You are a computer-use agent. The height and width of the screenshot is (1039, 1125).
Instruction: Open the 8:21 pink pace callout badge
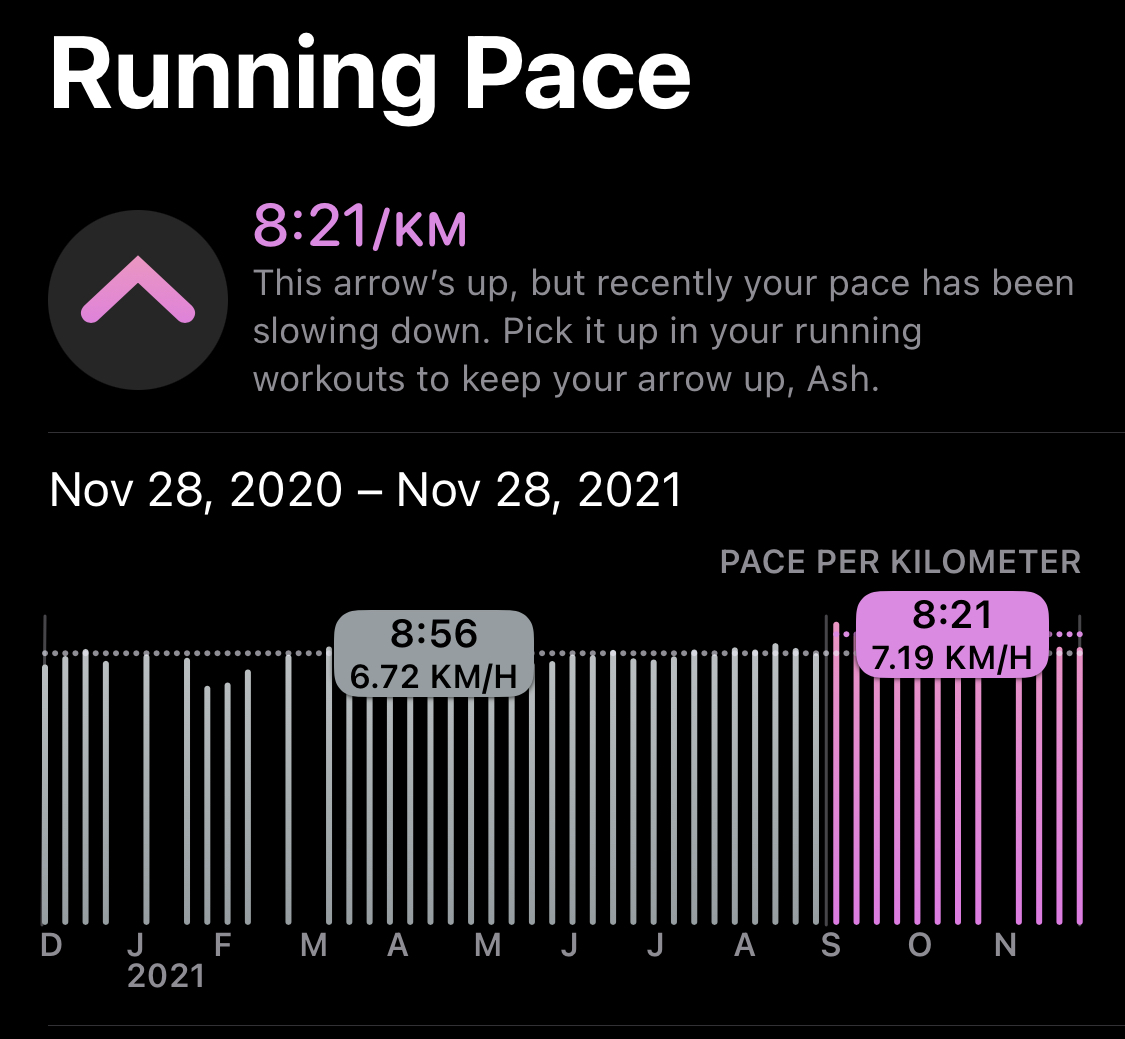pos(949,633)
